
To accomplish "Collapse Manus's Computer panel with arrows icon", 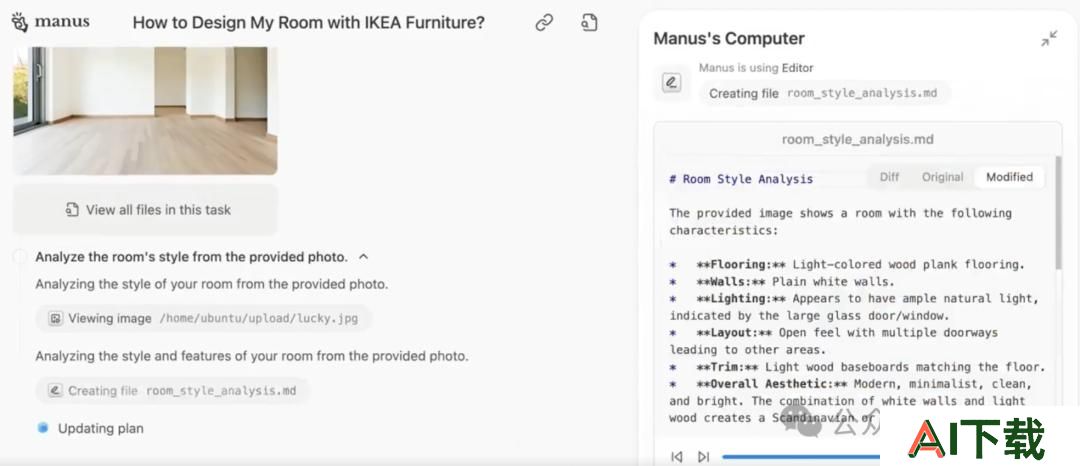I will (x=1049, y=39).
